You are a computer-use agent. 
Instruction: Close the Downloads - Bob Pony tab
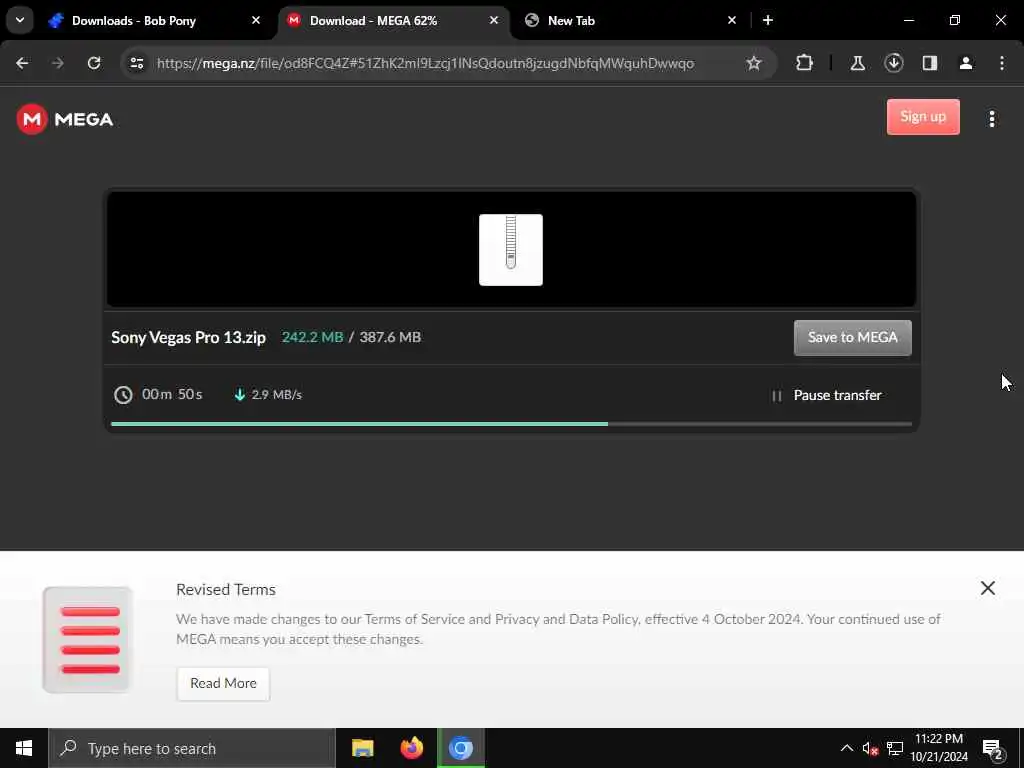point(256,20)
